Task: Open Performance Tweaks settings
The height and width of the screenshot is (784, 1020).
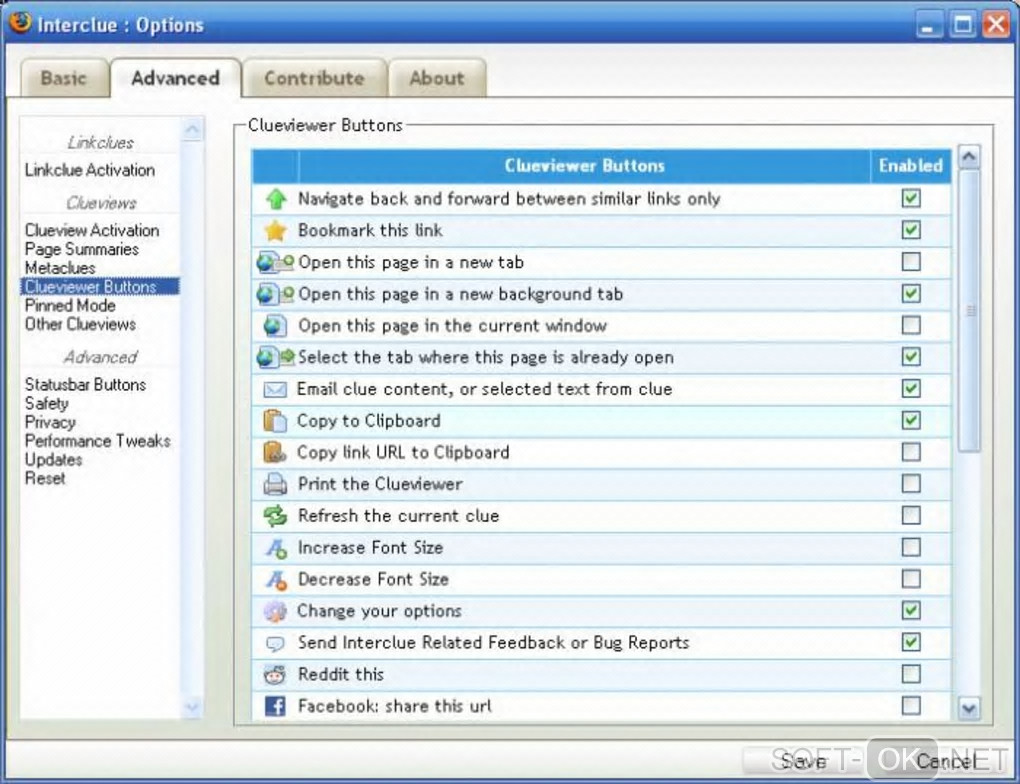Action: point(98,441)
